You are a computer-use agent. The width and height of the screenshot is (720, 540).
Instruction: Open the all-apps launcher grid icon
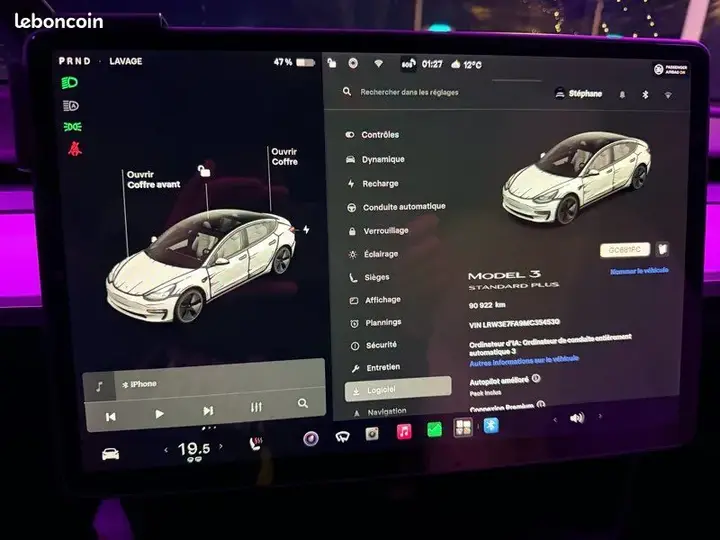click(463, 428)
